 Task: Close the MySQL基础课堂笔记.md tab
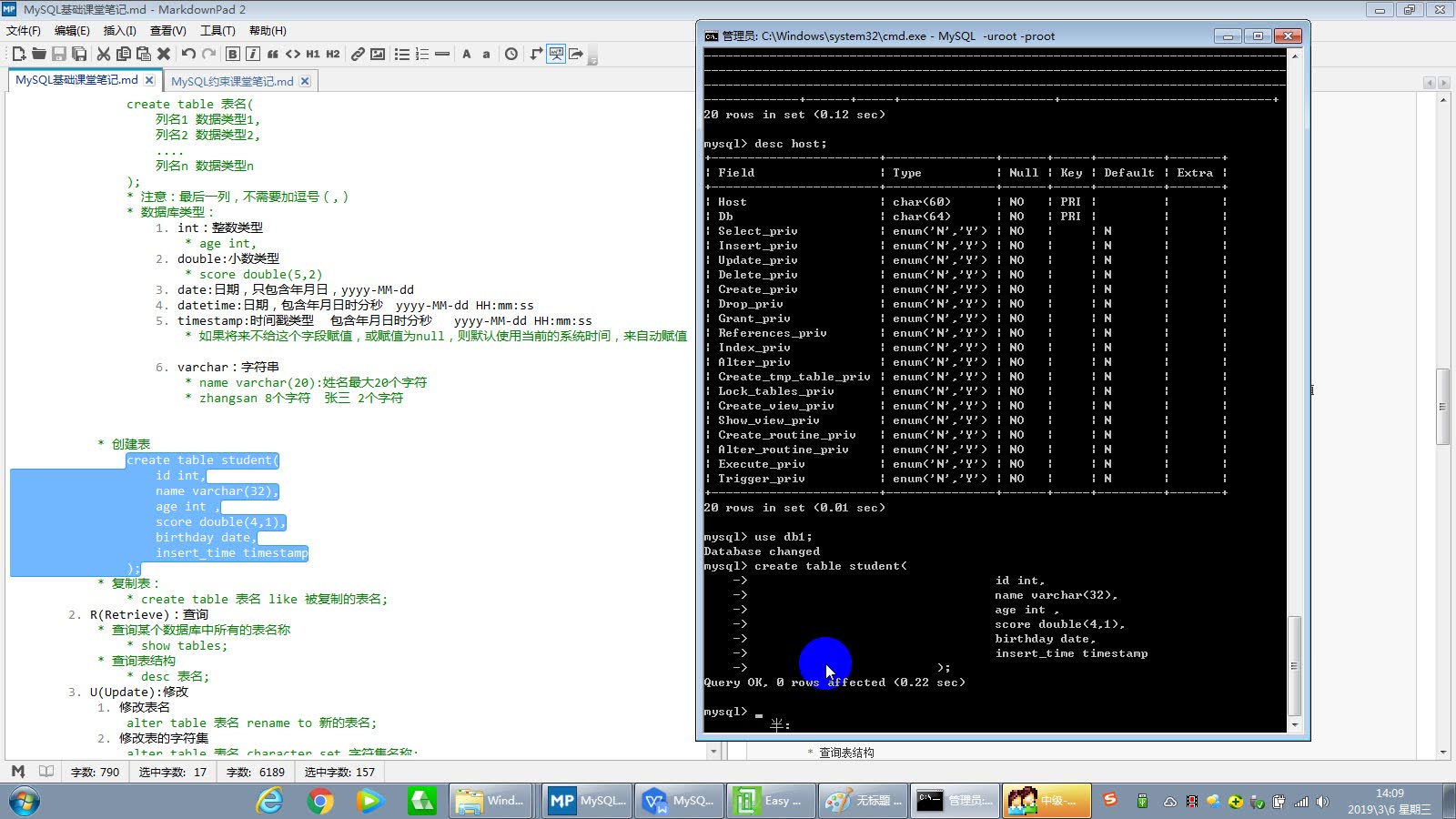click(149, 80)
